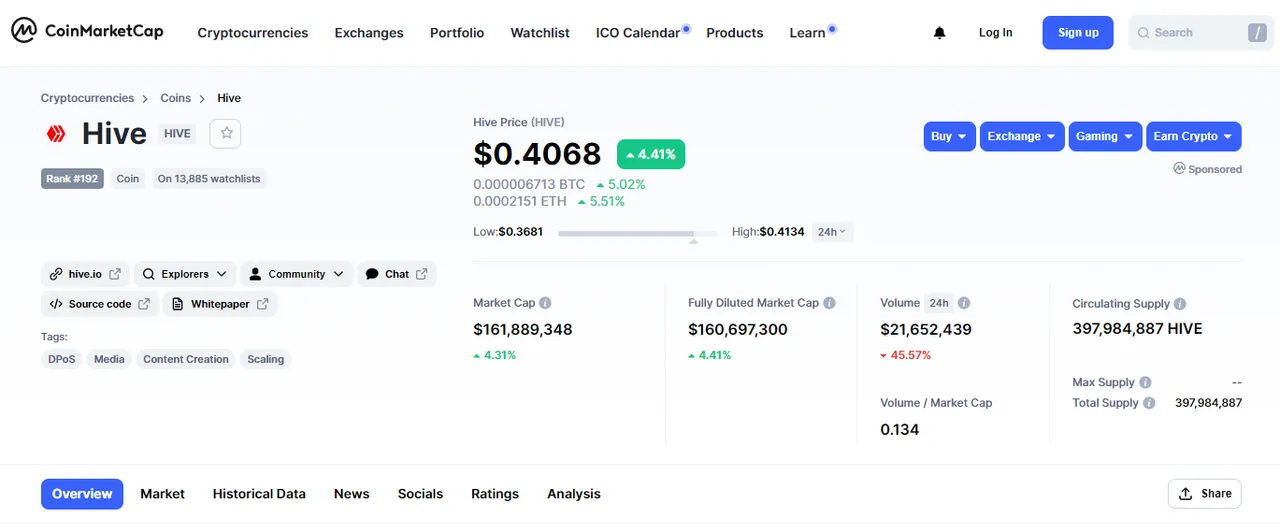The width and height of the screenshot is (1280, 532).
Task: Click the Share button
Action: click(x=1205, y=494)
